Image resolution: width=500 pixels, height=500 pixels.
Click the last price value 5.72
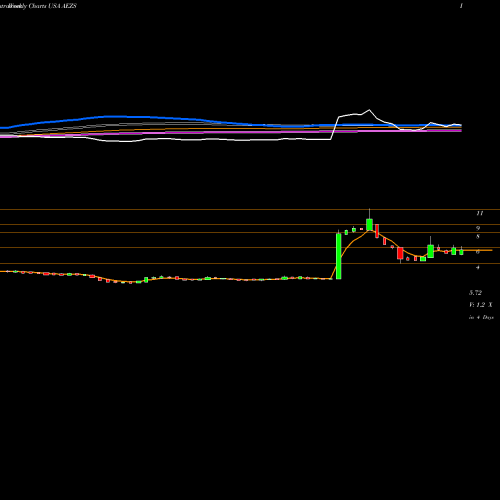[x=475, y=293]
